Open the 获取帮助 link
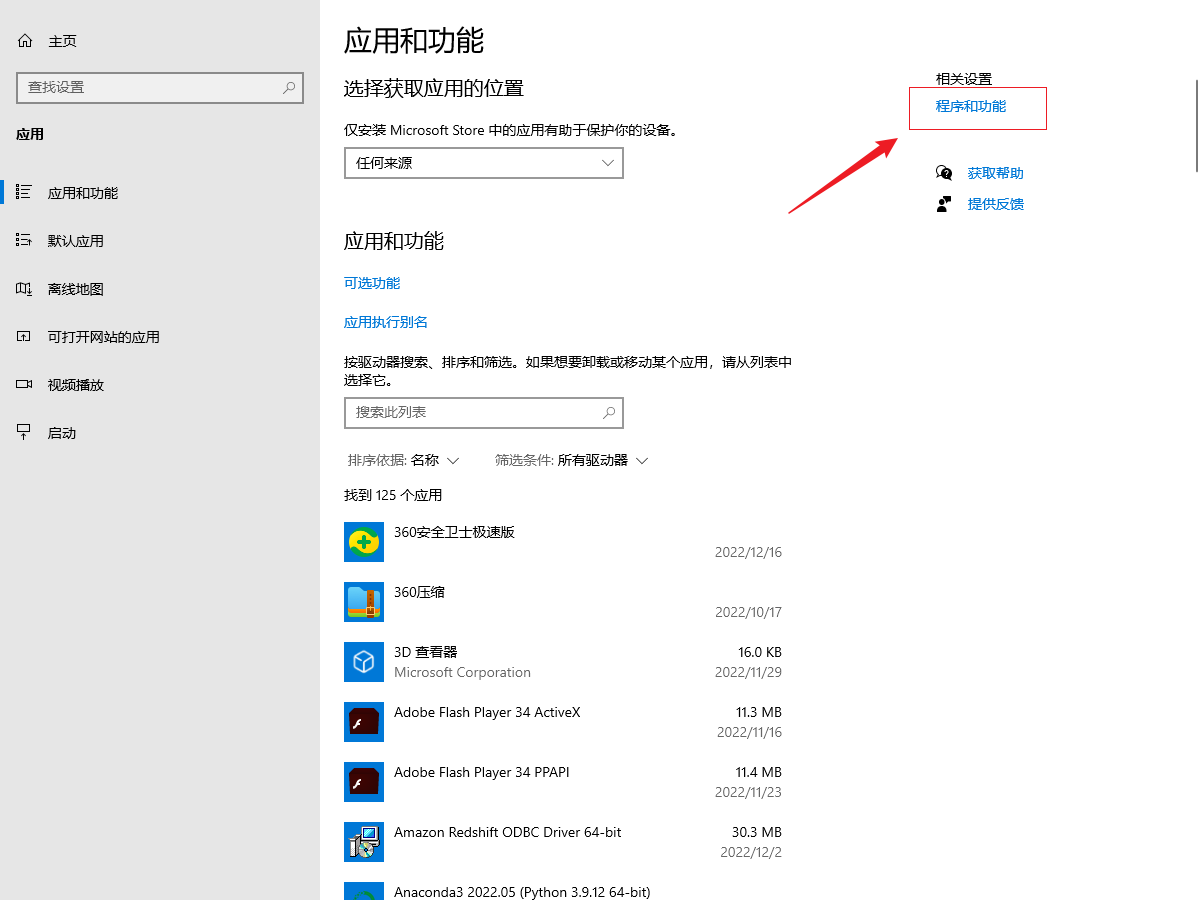This screenshot has height=900, width=1200. click(996, 173)
